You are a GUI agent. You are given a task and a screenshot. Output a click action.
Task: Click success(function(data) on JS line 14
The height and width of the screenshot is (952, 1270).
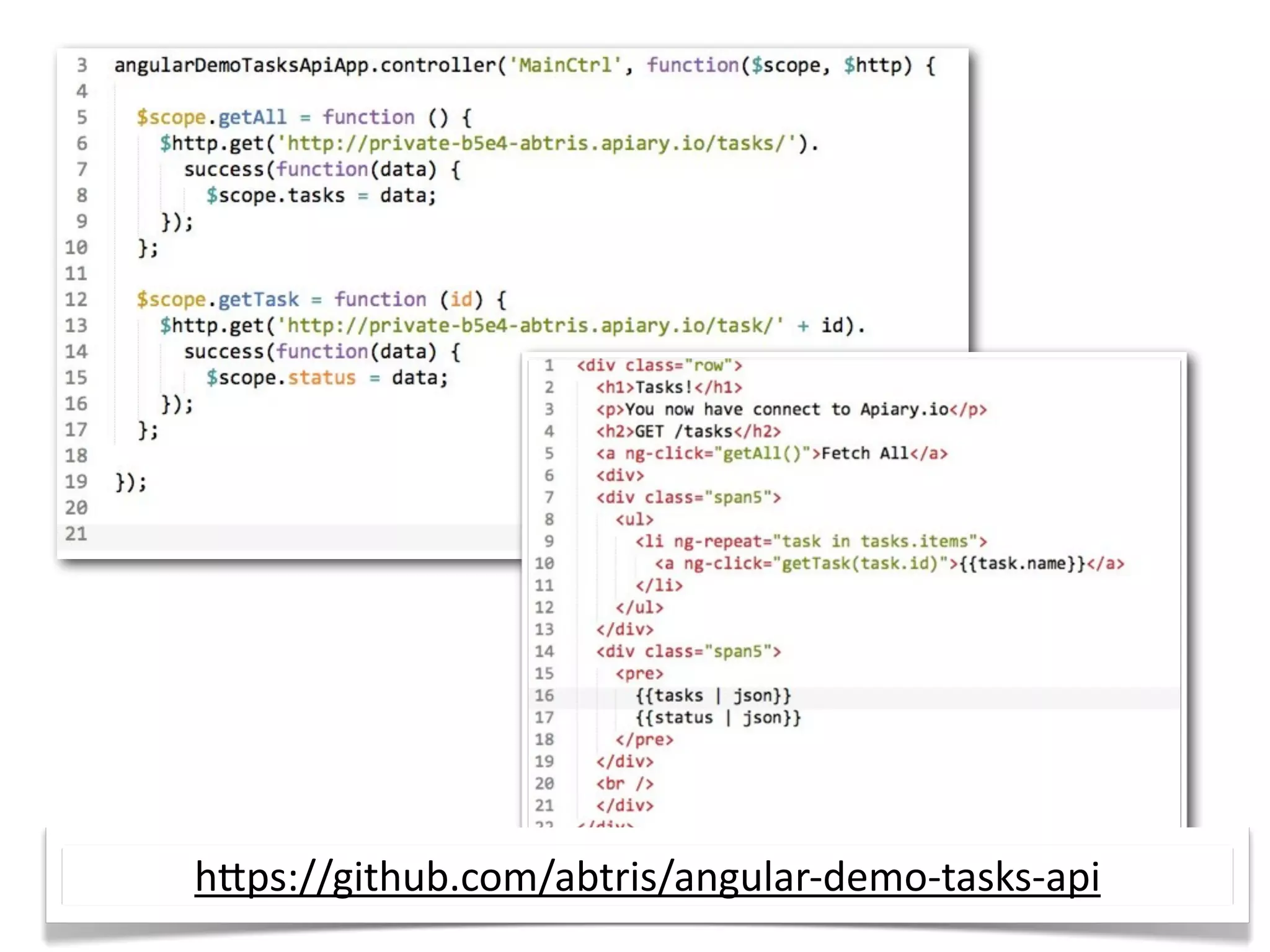point(322,351)
